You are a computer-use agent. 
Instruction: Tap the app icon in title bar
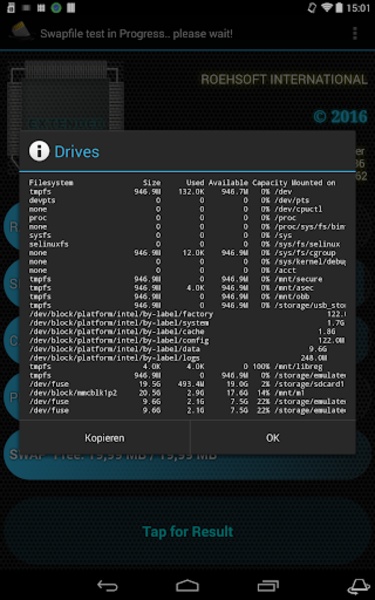click(x=21, y=31)
